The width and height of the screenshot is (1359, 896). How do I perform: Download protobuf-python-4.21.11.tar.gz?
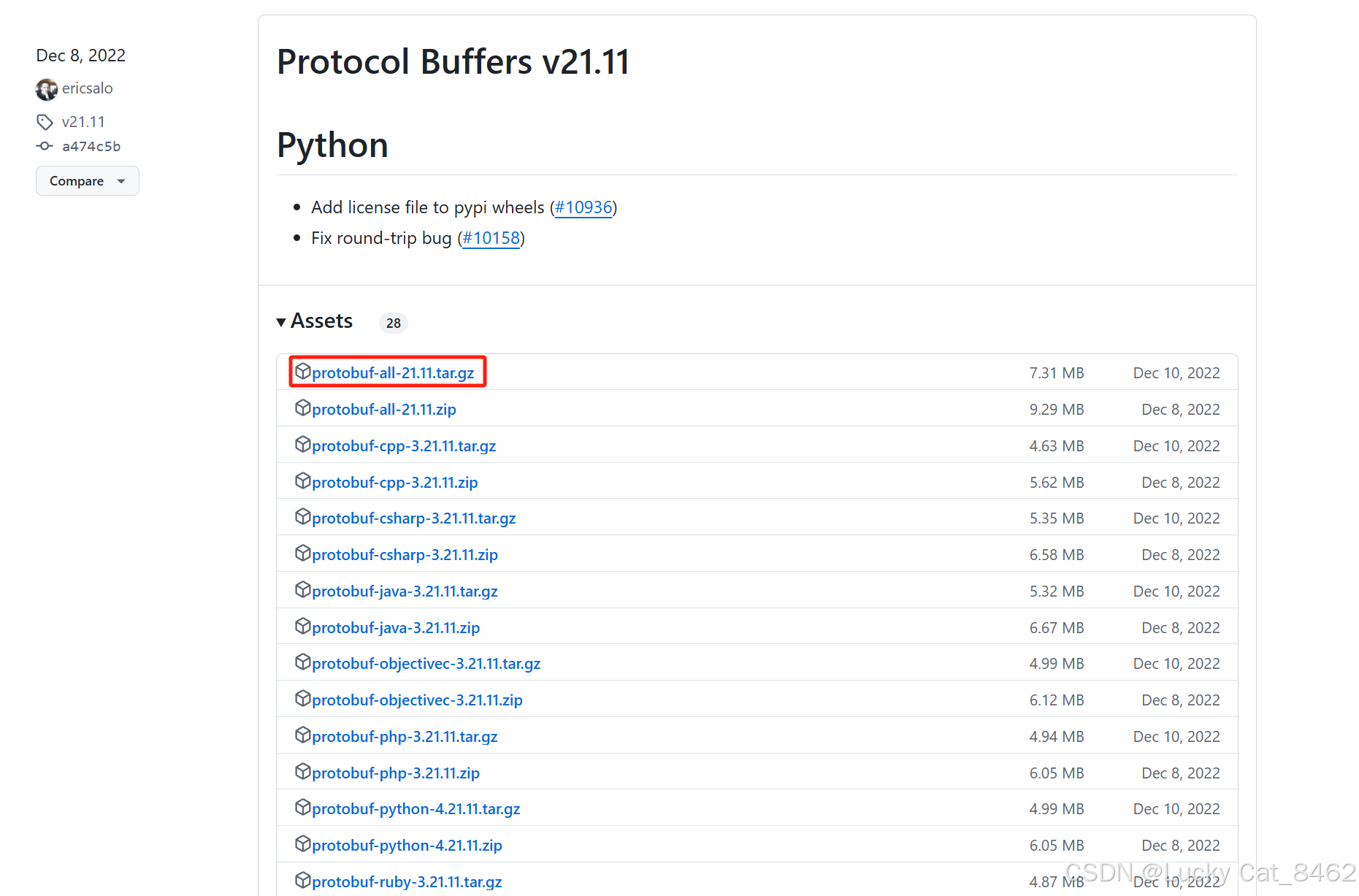coord(416,809)
